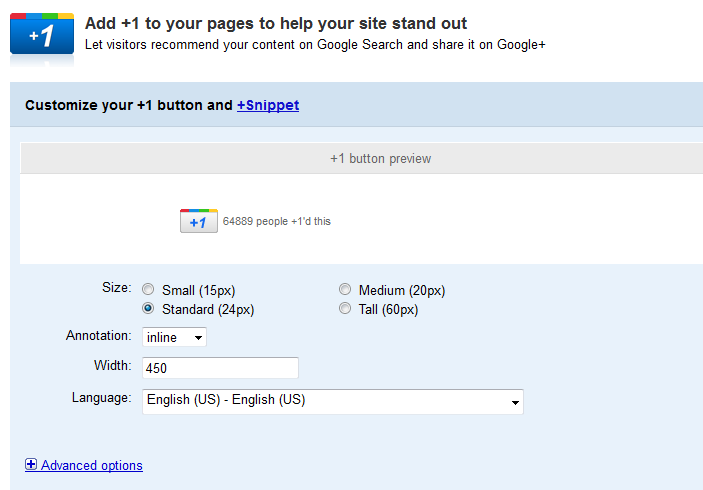This screenshot has height=490, width=703.
Task: Click the +1 preview button
Action: coord(199,221)
